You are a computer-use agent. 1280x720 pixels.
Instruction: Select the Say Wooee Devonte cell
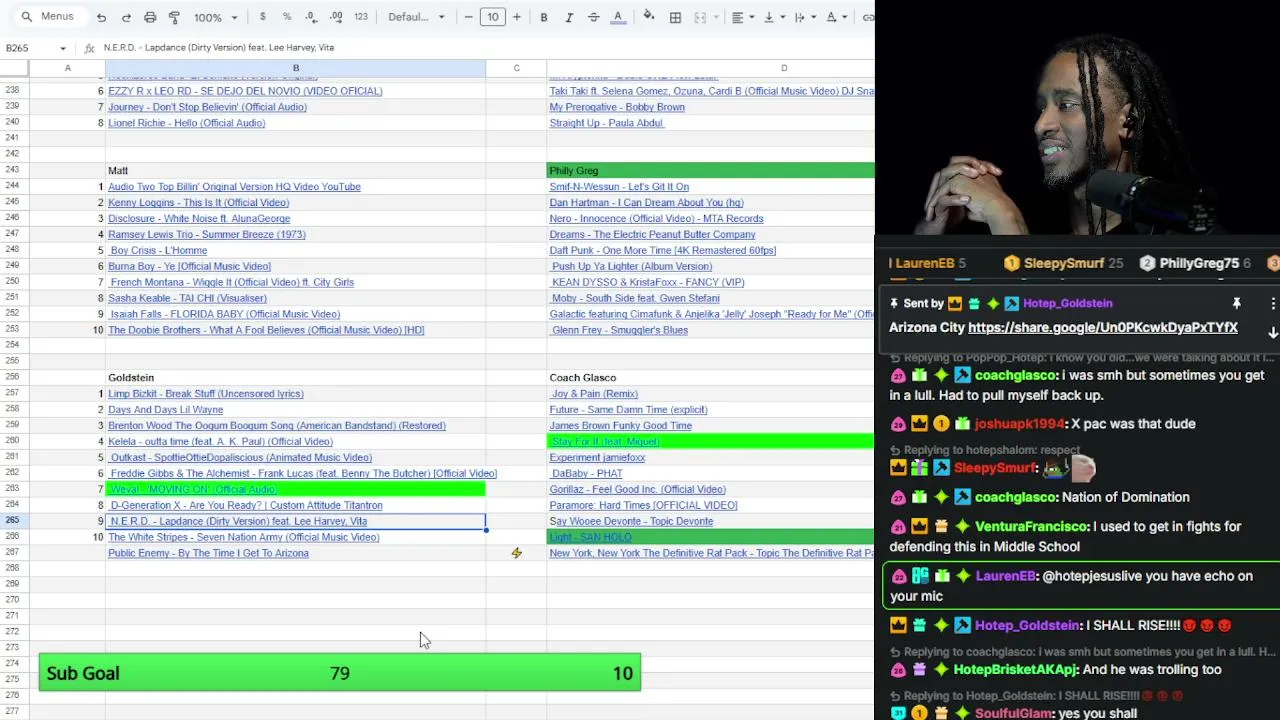click(711, 521)
